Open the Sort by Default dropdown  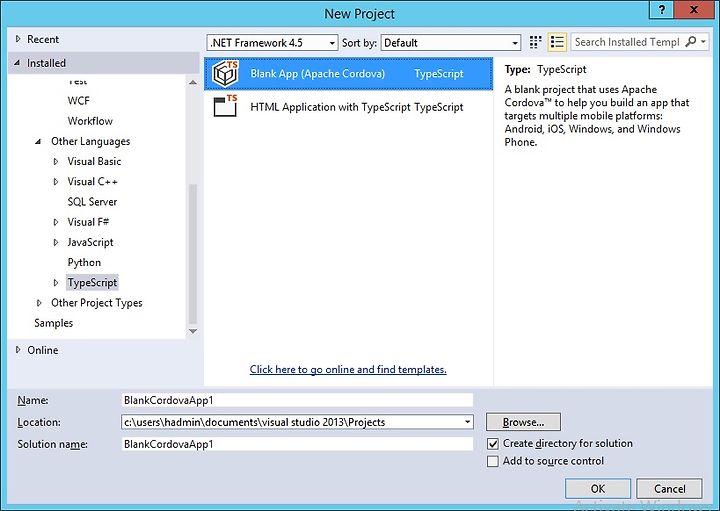click(451, 43)
